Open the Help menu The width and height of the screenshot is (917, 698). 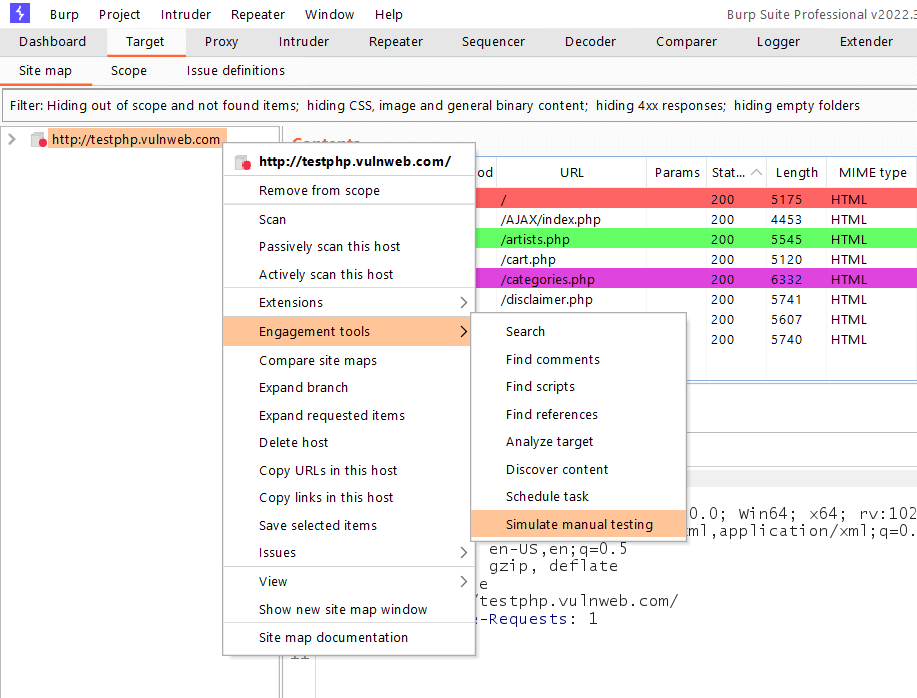click(x=388, y=14)
